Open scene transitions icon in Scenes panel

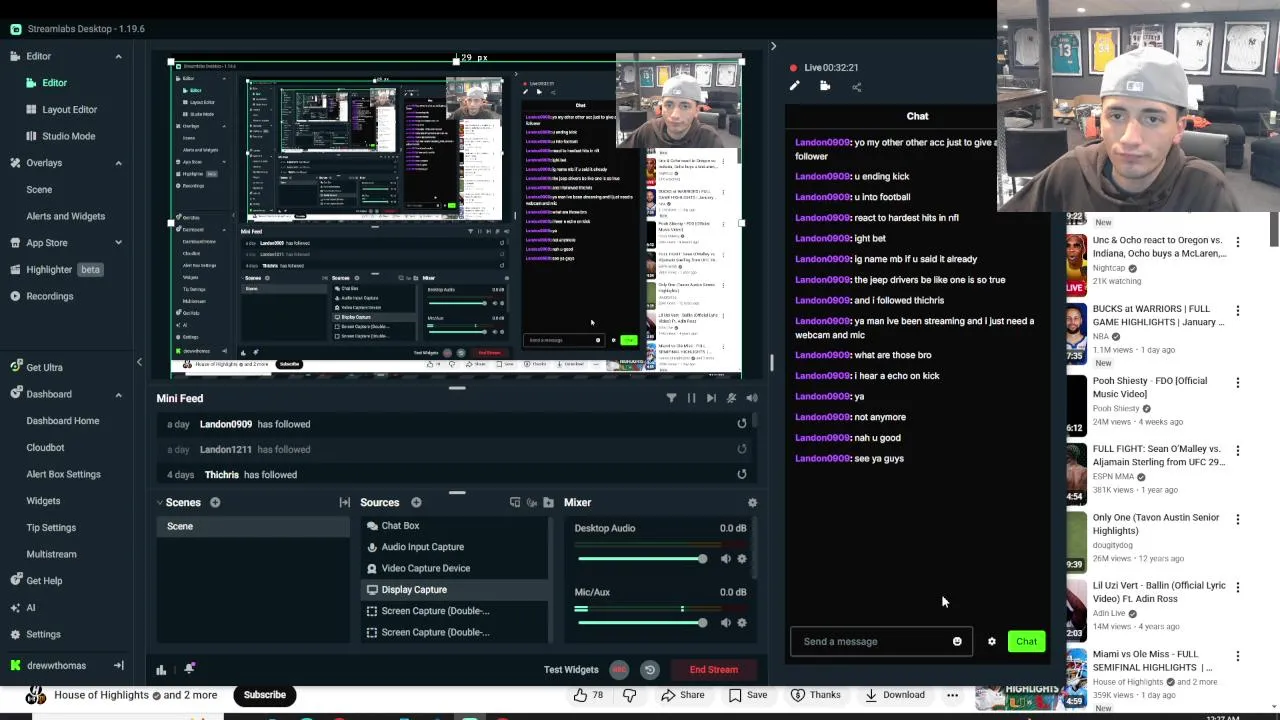pyautogui.click(x=345, y=502)
